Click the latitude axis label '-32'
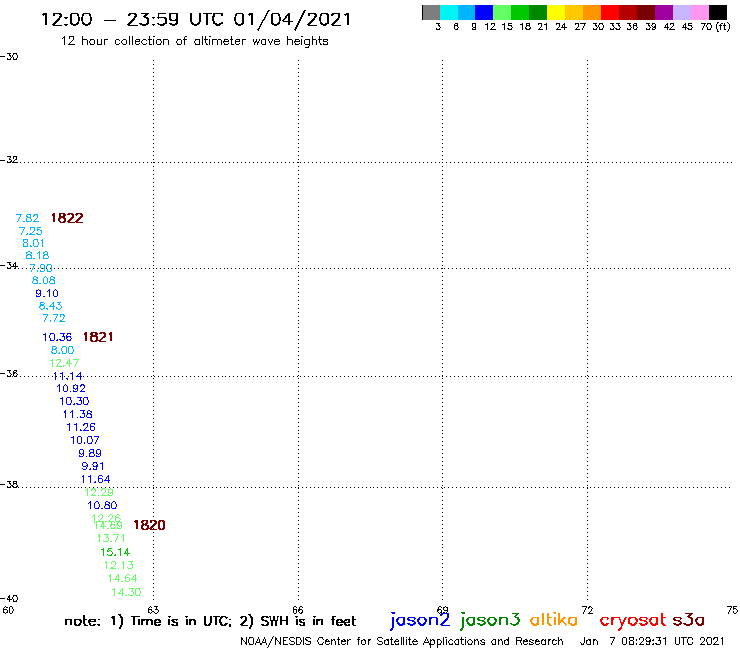The height and width of the screenshot is (650, 740). (x=9, y=160)
